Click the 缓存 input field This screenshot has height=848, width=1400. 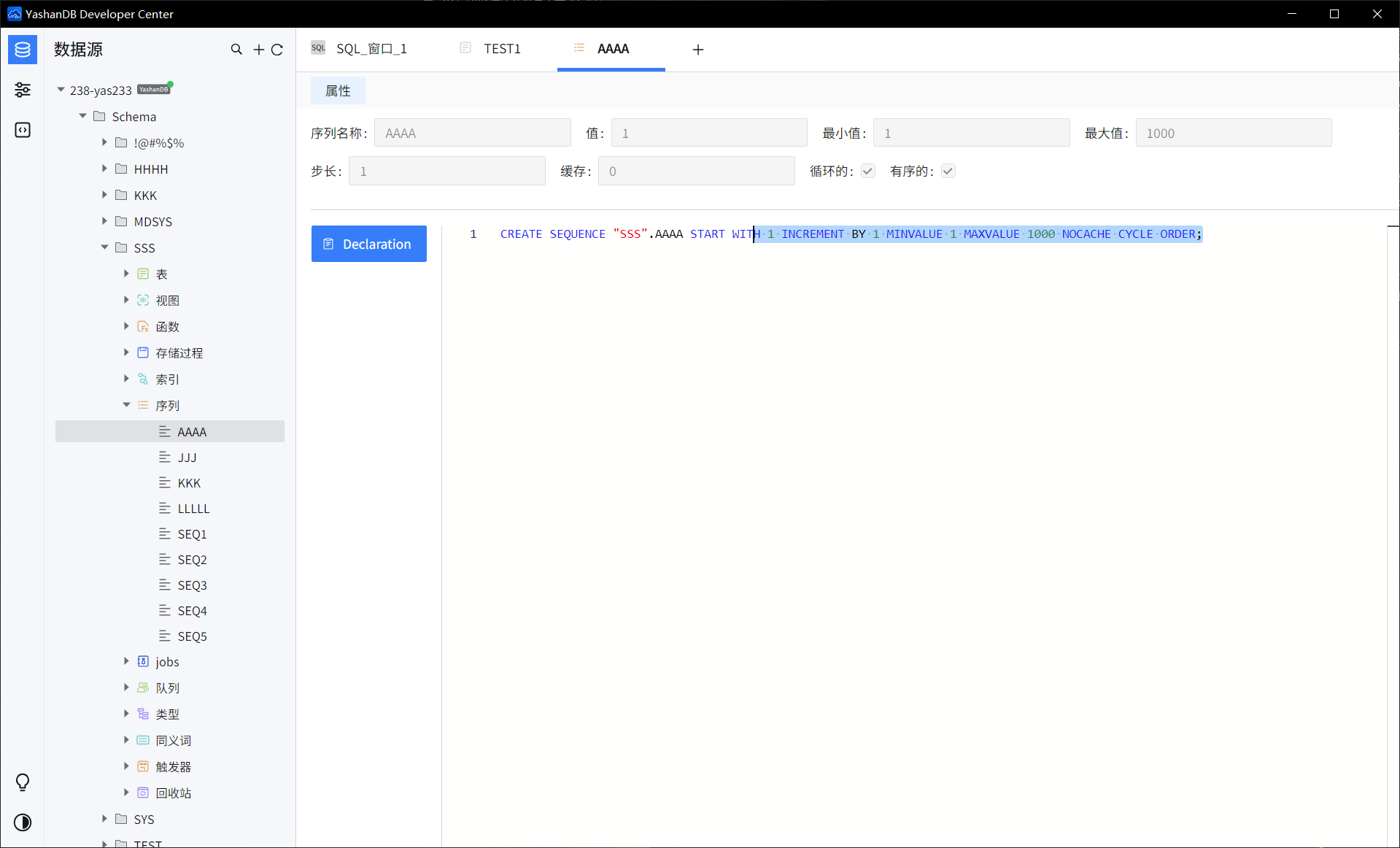pyautogui.click(x=697, y=171)
